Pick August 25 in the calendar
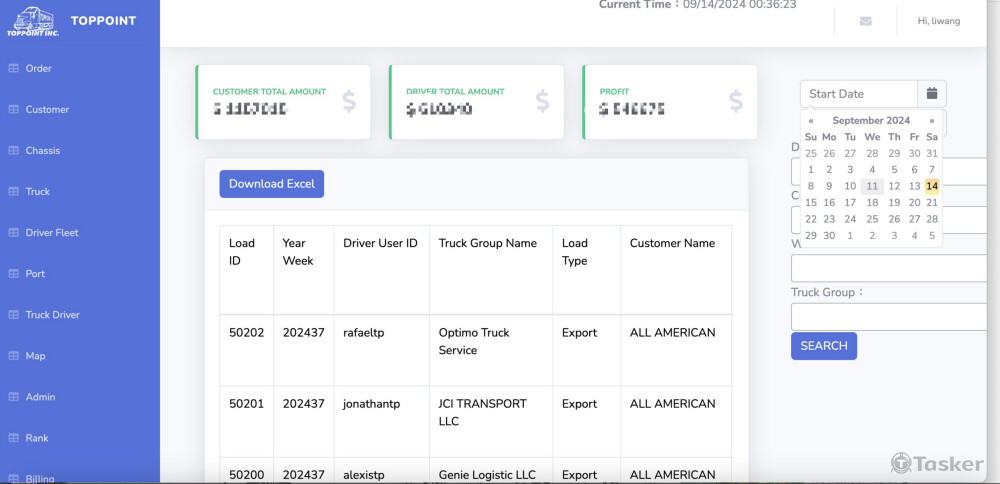The width and height of the screenshot is (1000, 484). (811, 153)
